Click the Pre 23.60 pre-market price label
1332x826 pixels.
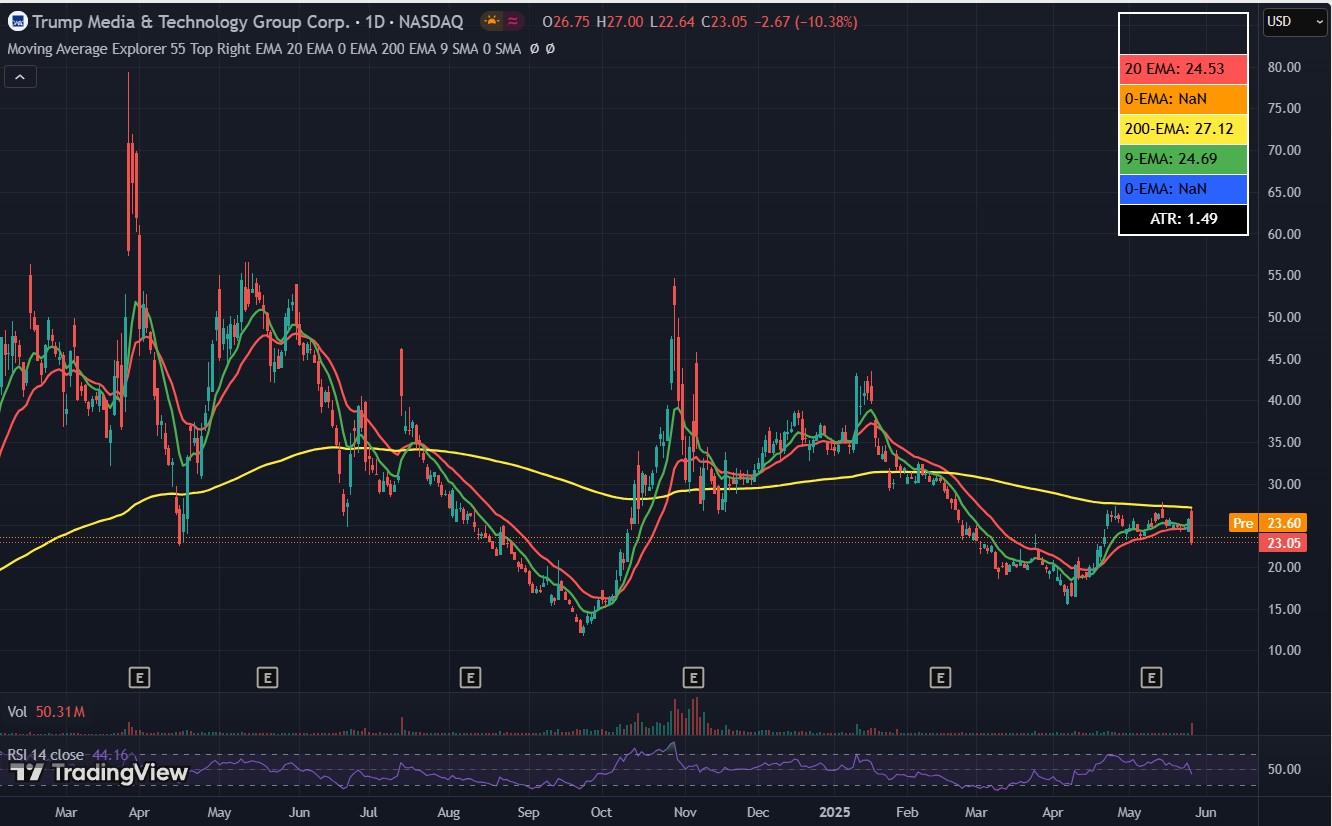[x=1268, y=522]
